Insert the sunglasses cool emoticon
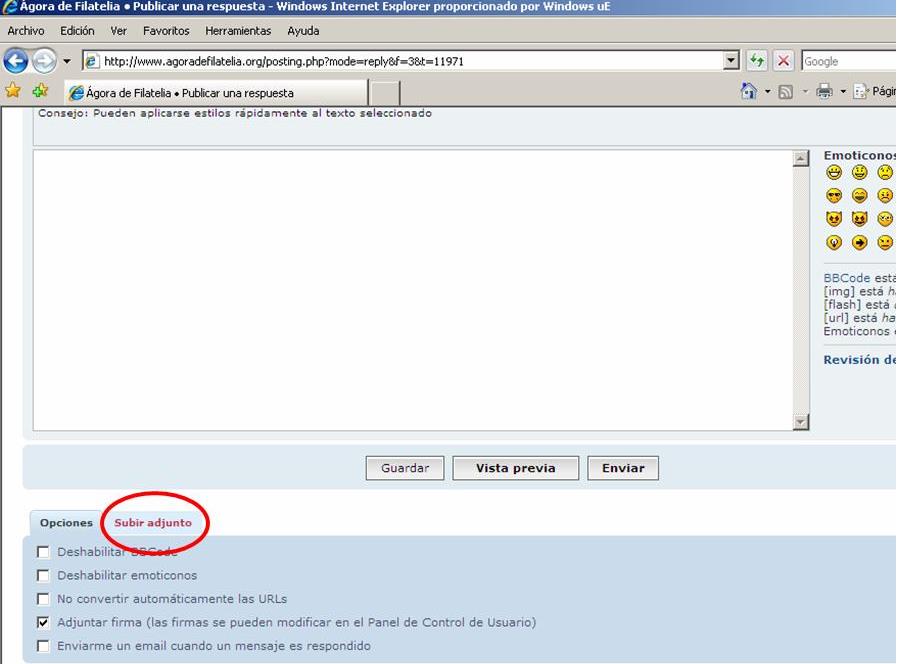 click(x=834, y=196)
